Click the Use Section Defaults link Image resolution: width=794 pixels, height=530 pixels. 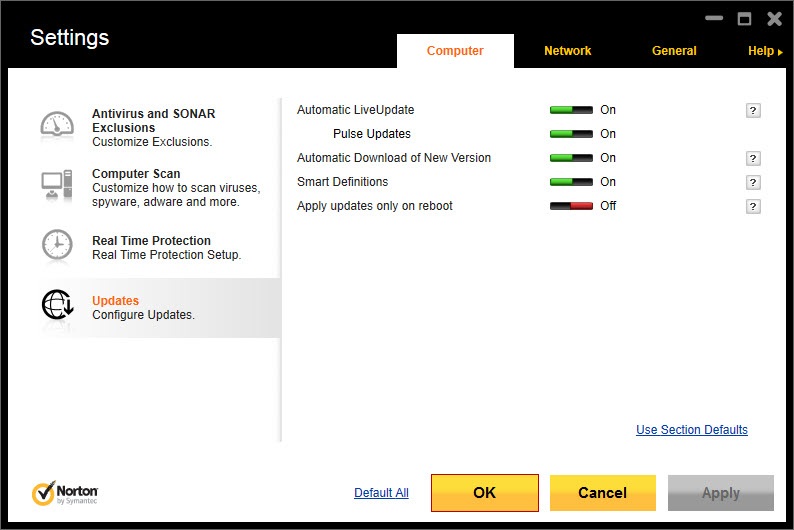coord(692,429)
